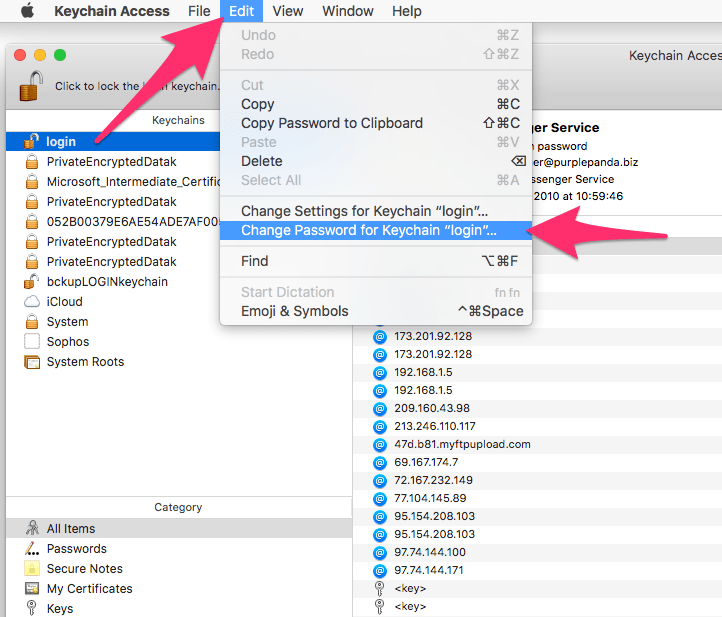This screenshot has height=617, width=722.
Task: Click the unlocked padlock toolbar icon
Action: 31,86
